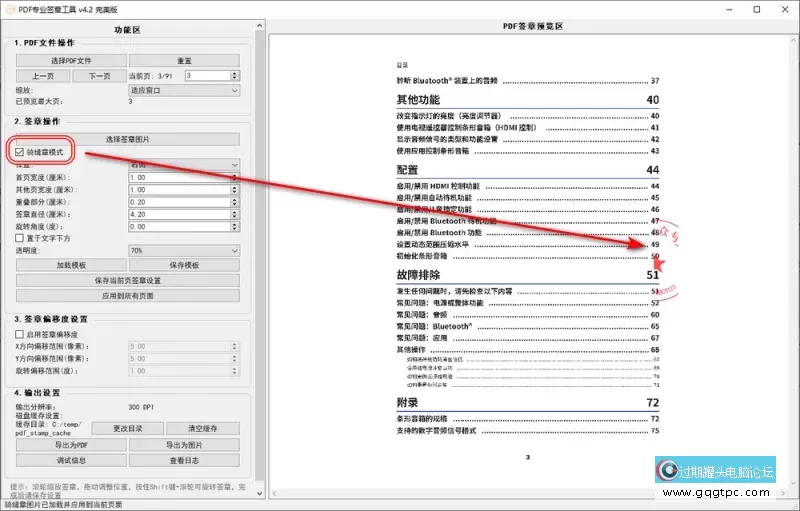This screenshot has width=800, height=511.
Task: Click the 加载模板 button
Action: [71, 265]
